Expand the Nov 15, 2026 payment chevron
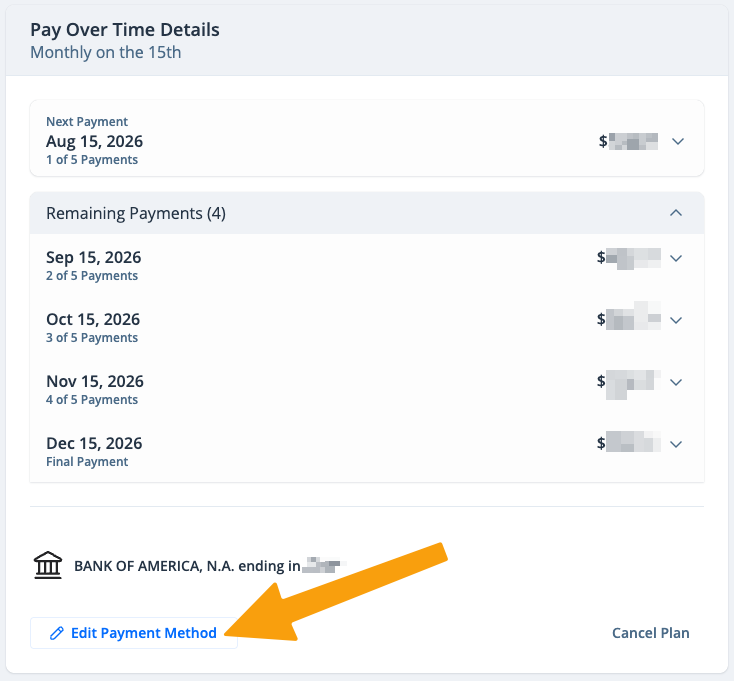The width and height of the screenshot is (734, 681). (675, 382)
